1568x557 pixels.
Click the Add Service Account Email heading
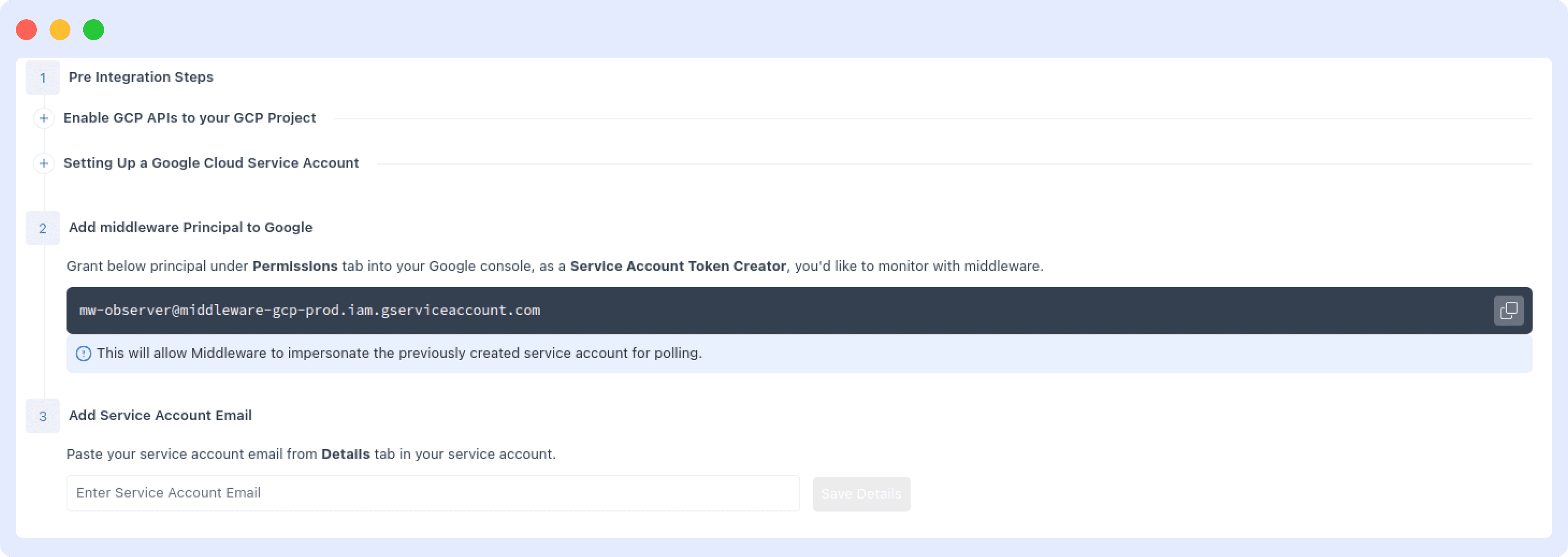[160, 416]
